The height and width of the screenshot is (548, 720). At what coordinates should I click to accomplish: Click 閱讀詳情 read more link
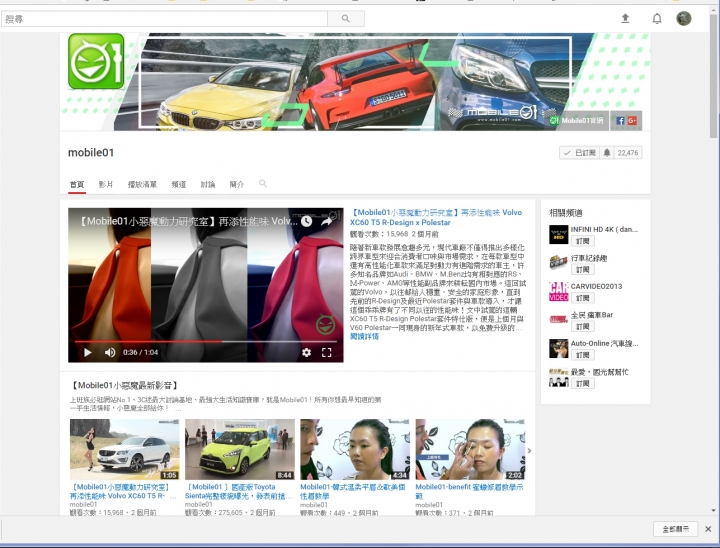pos(364,337)
